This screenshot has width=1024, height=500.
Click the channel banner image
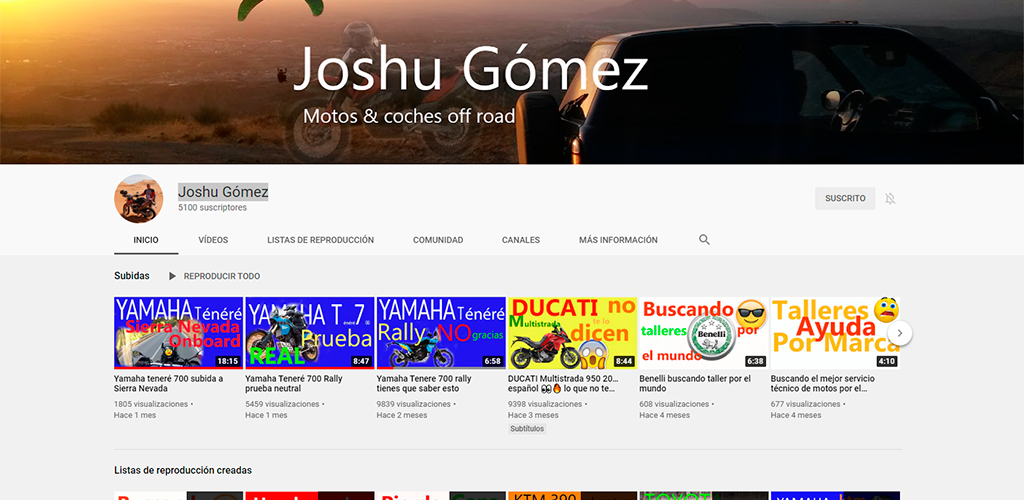(x=512, y=82)
